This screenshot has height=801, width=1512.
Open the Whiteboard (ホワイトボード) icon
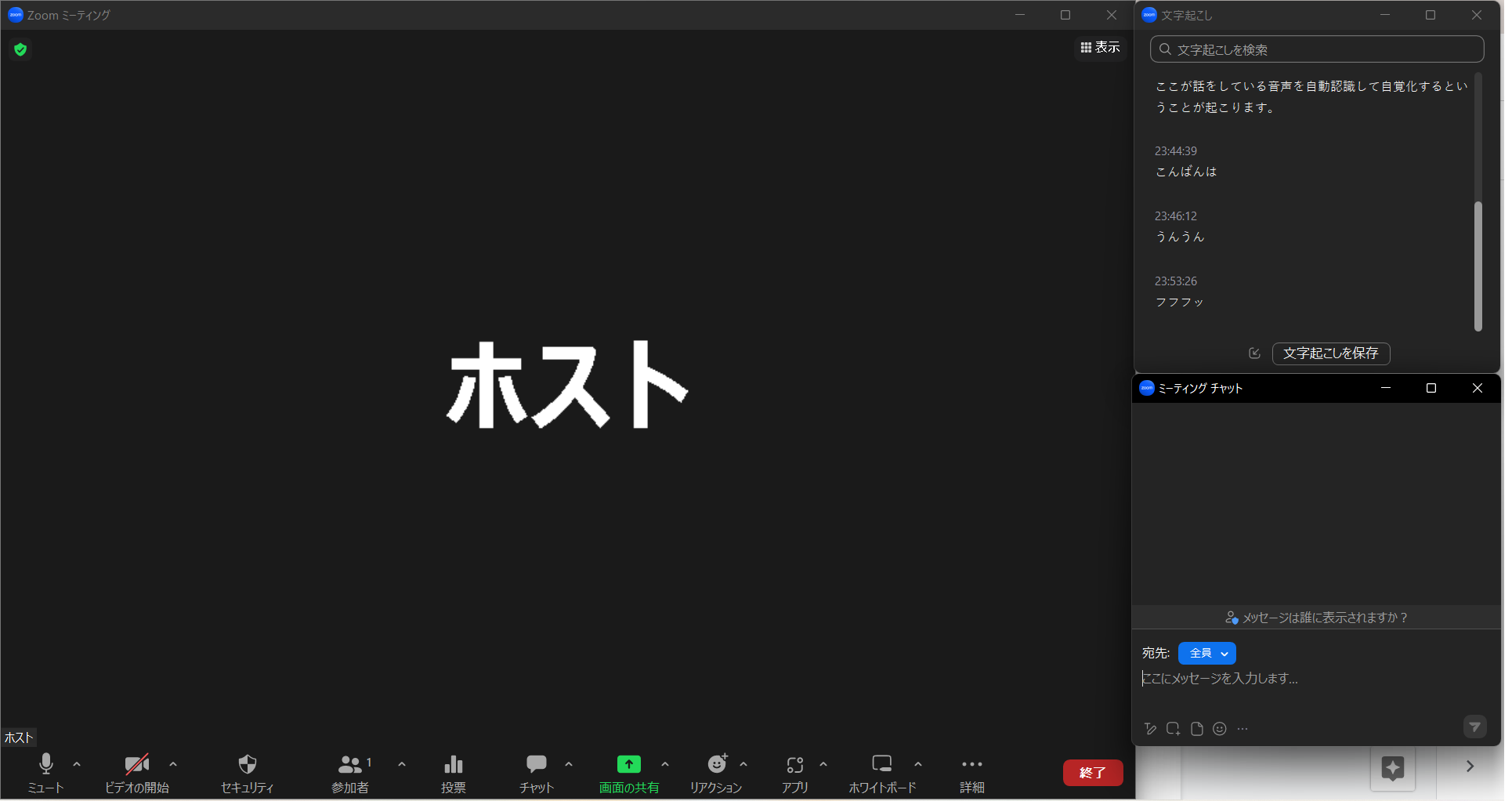click(x=882, y=764)
